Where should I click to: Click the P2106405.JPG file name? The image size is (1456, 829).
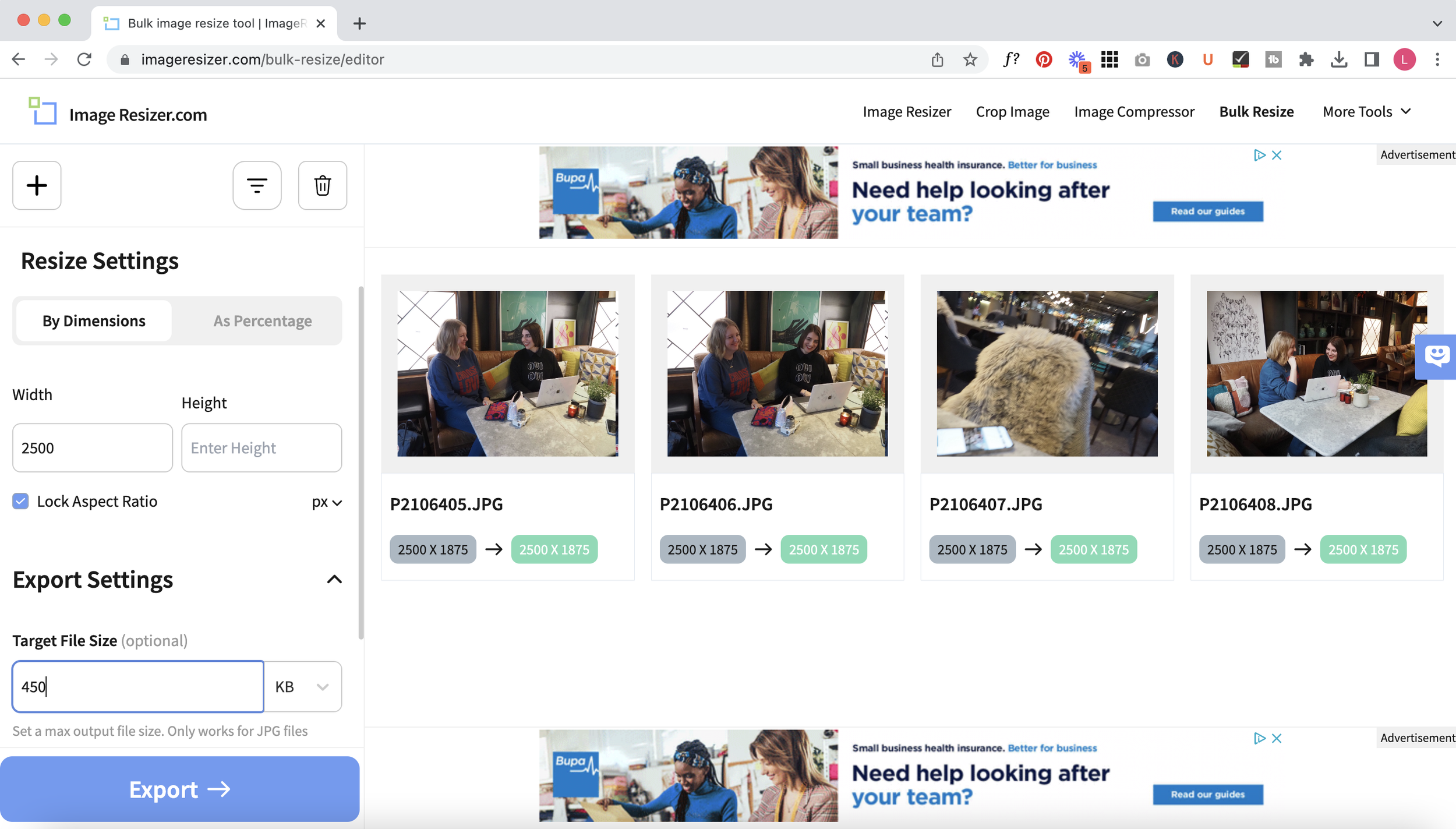click(446, 504)
